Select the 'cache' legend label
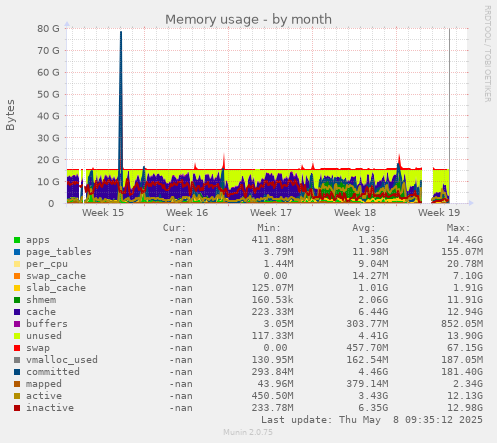Screen dimensions: 497x443 point(41,312)
